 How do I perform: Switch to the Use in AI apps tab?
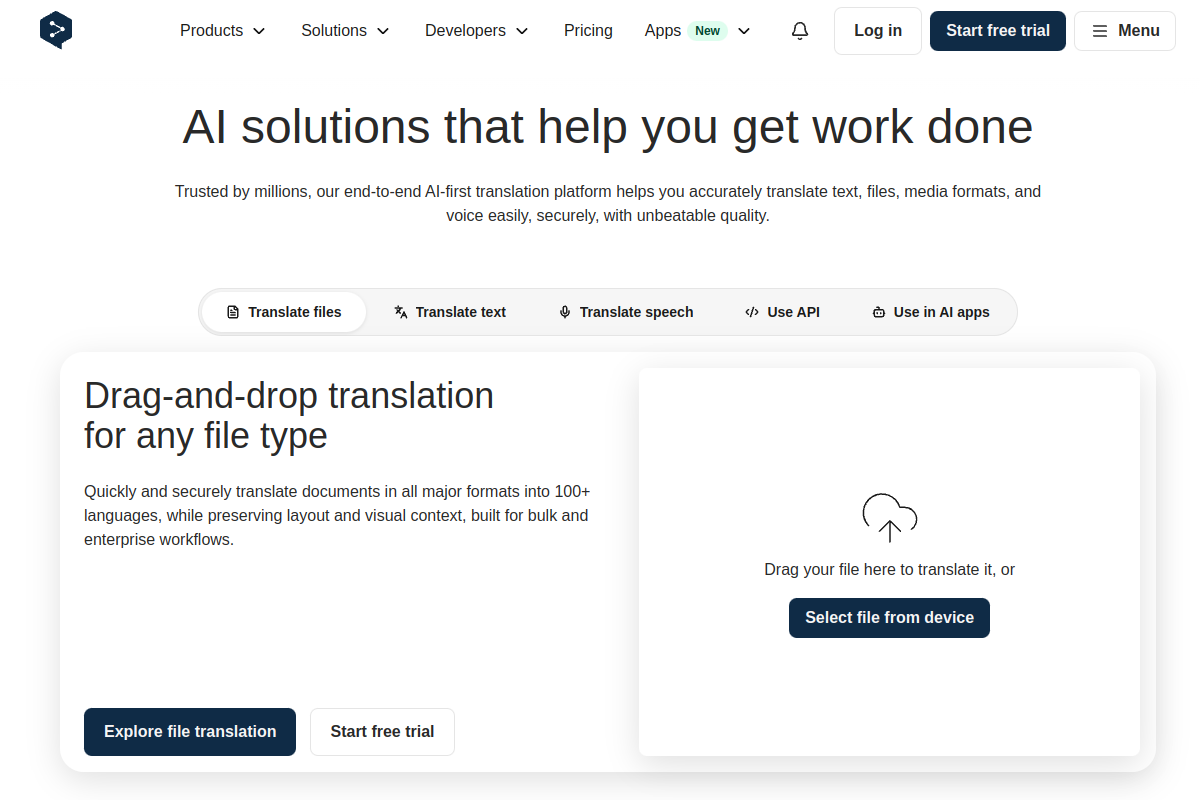click(931, 312)
